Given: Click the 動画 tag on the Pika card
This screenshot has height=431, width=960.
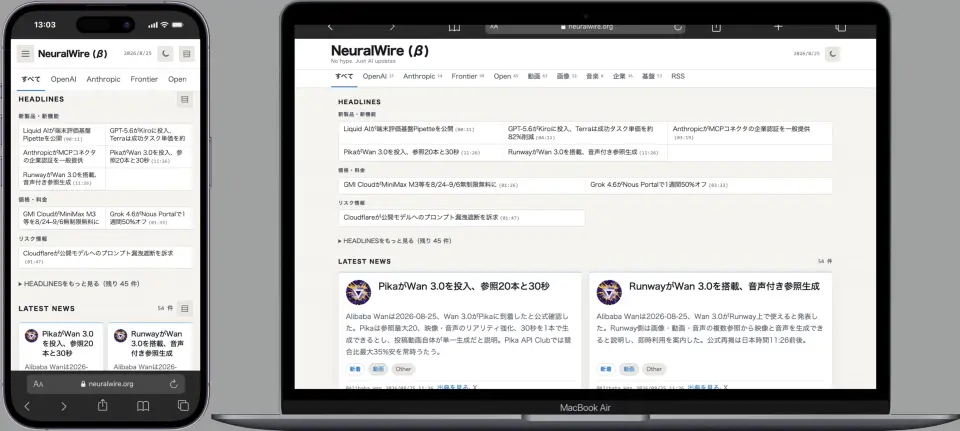Looking at the screenshot, I should [x=378, y=369].
